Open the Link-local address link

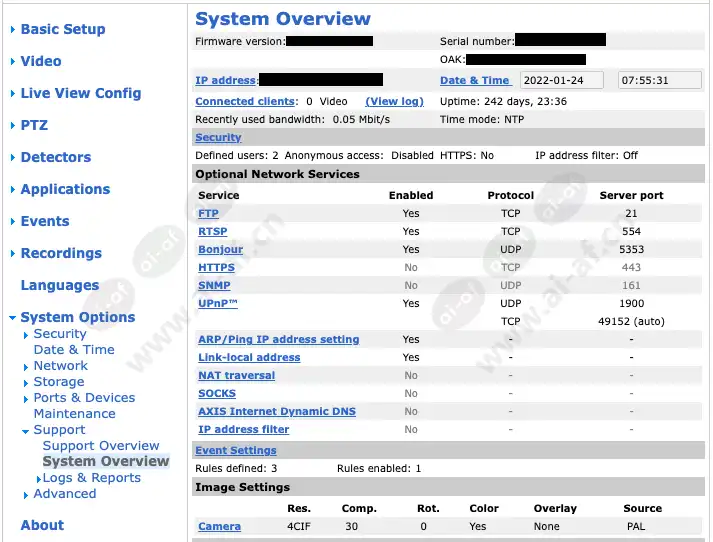coord(249,357)
